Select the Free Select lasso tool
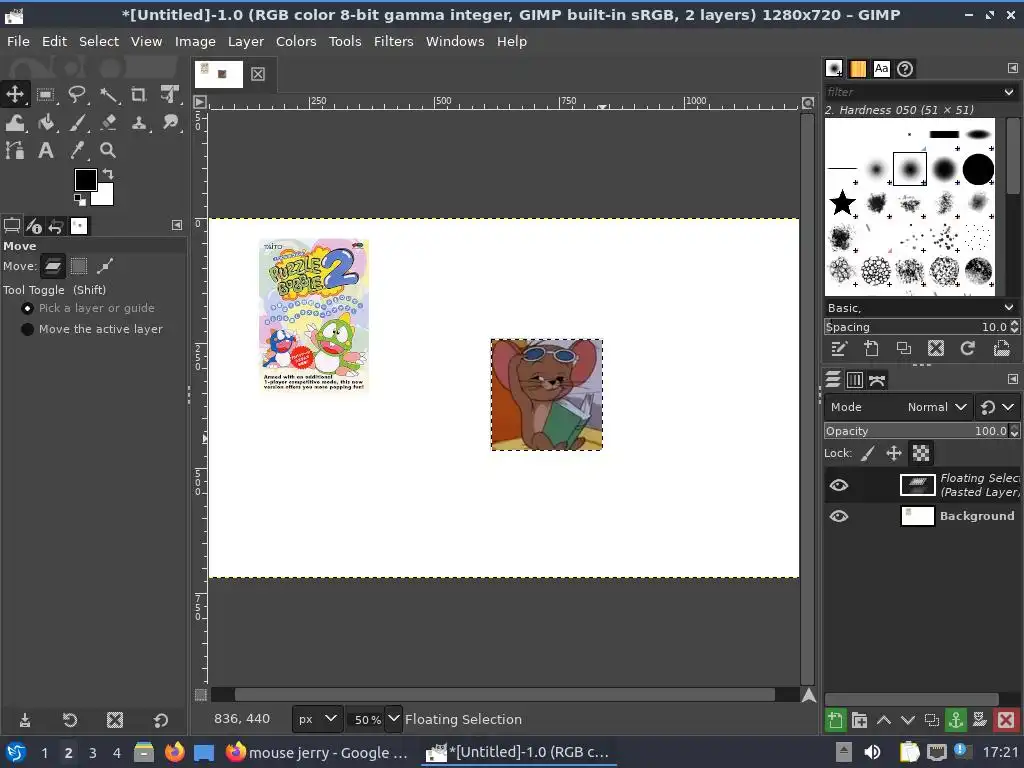1024x768 pixels. [x=77, y=95]
